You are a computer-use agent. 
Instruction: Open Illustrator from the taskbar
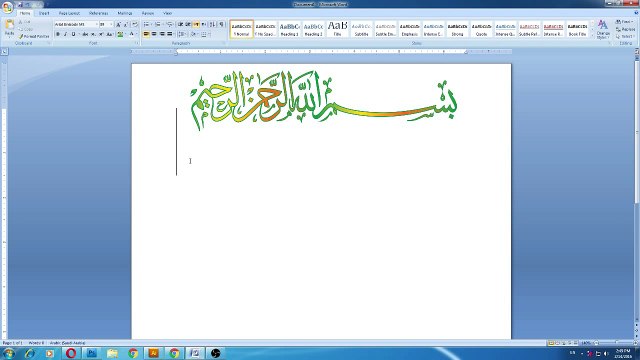(153, 353)
